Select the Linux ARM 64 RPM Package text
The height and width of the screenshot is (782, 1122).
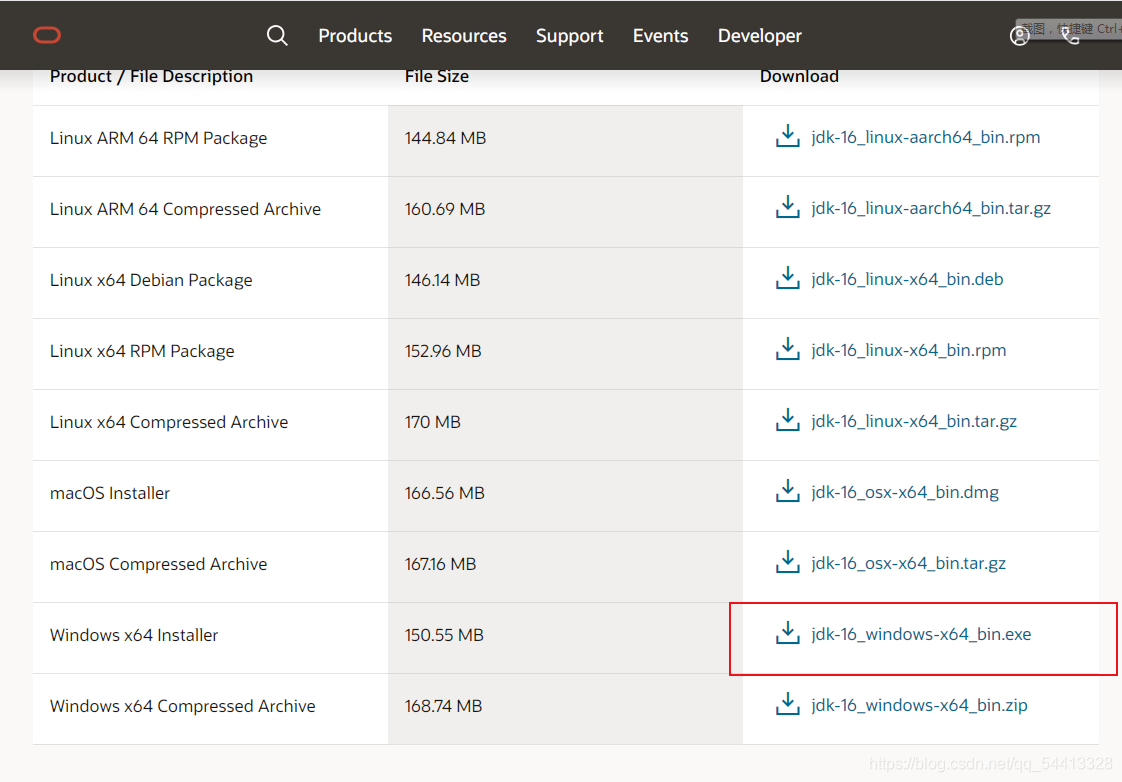click(x=158, y=138)
